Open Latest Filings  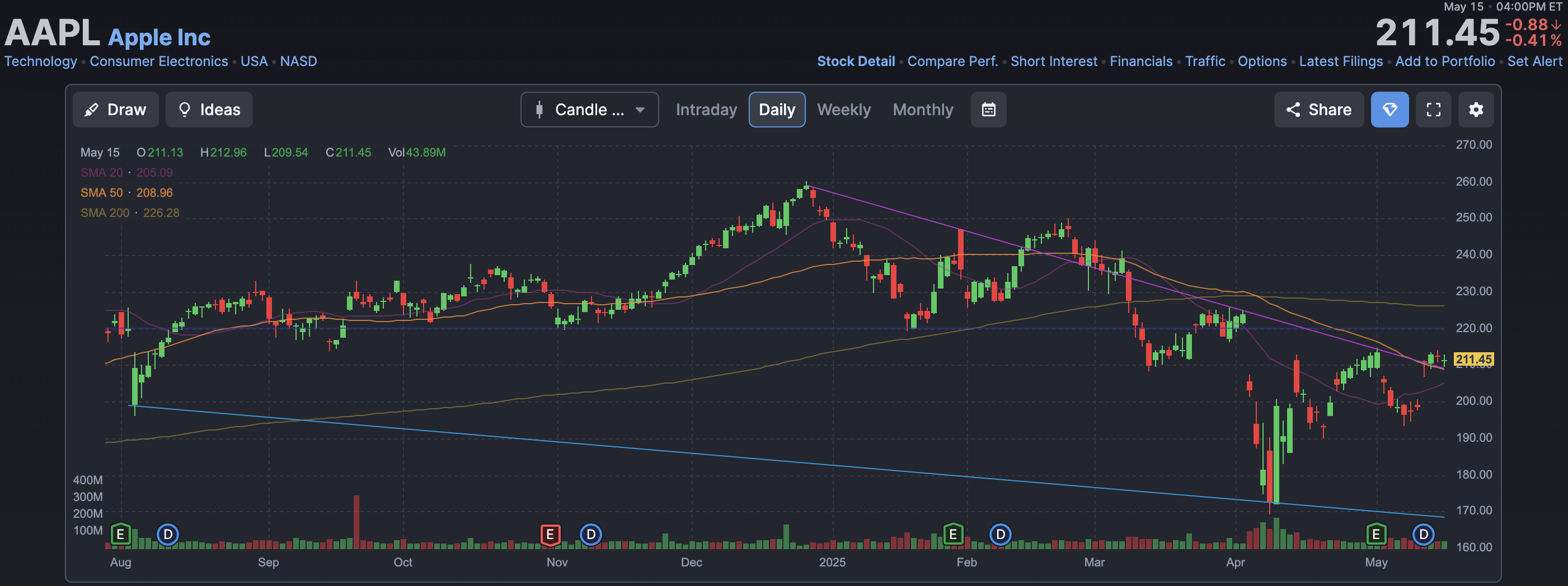1340,62
